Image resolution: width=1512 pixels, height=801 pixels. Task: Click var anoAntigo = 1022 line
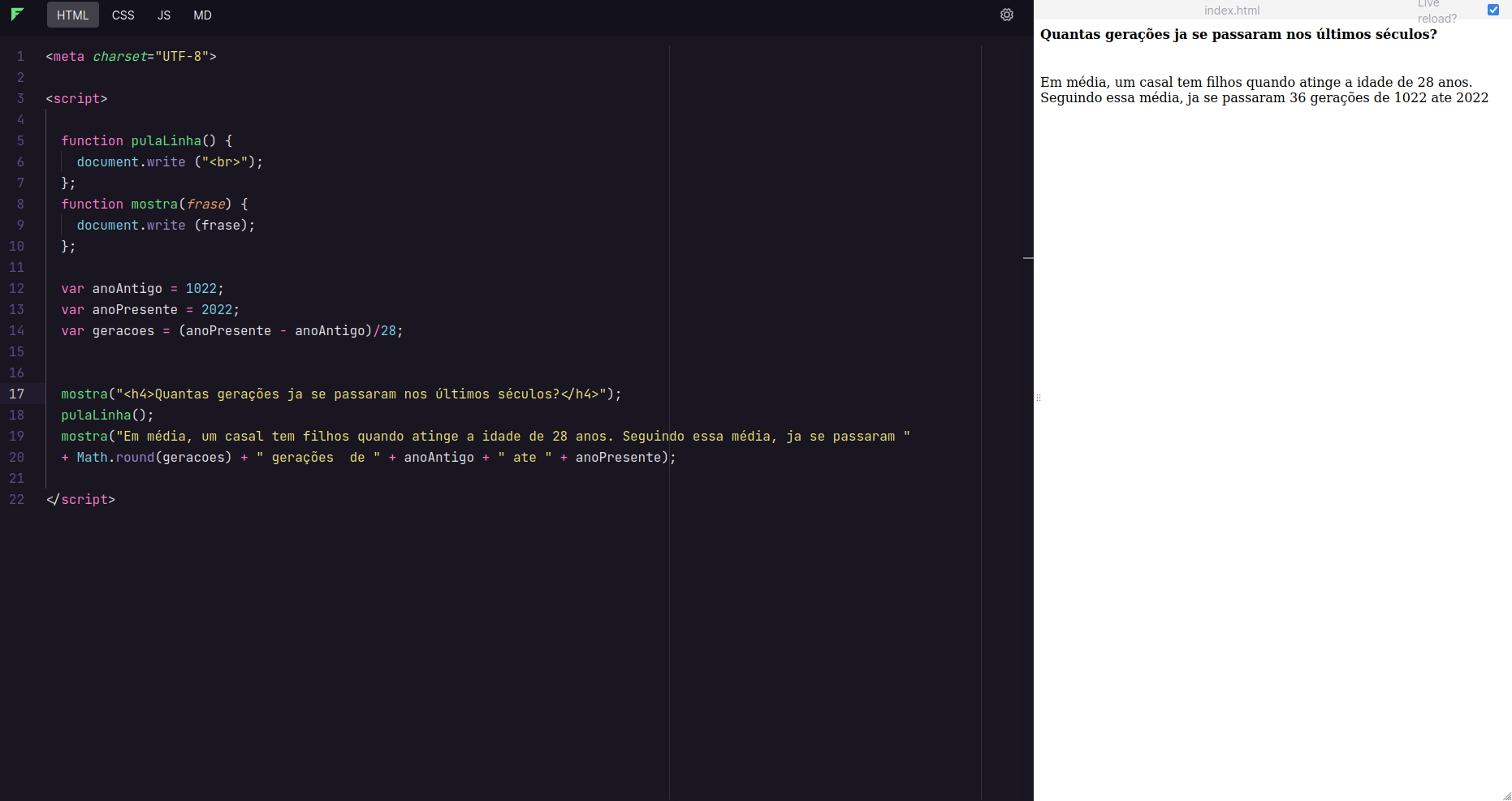pos(143,288)
